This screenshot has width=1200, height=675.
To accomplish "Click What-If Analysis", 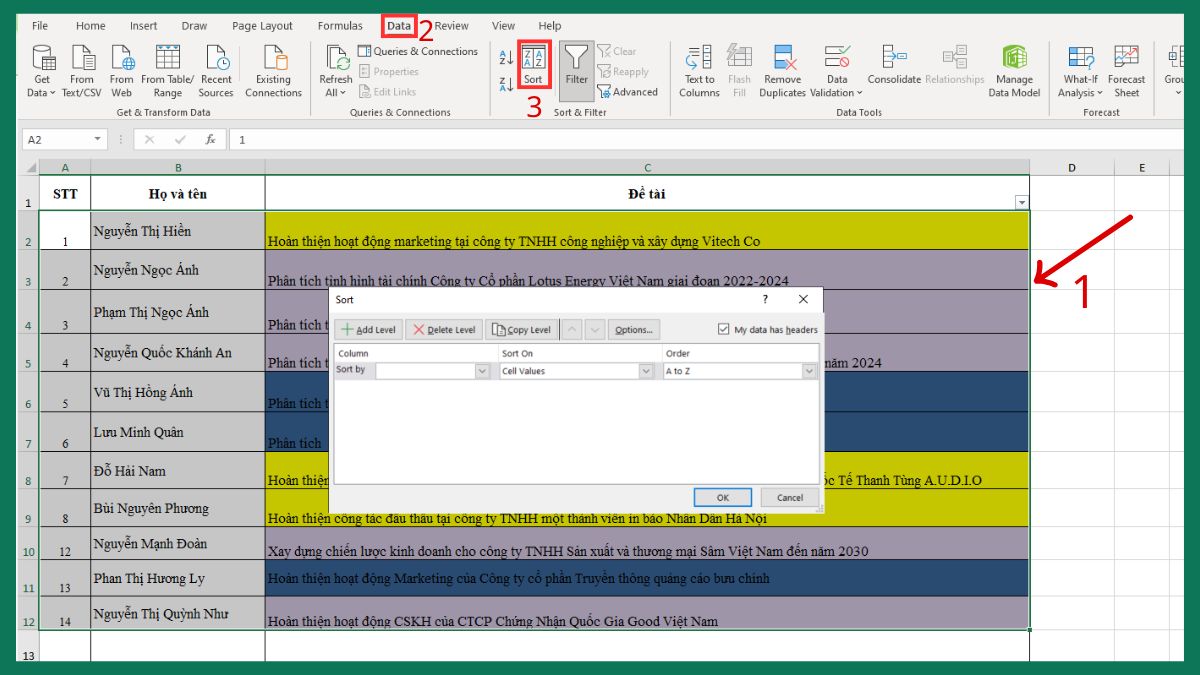I will tap(1080, 70).
